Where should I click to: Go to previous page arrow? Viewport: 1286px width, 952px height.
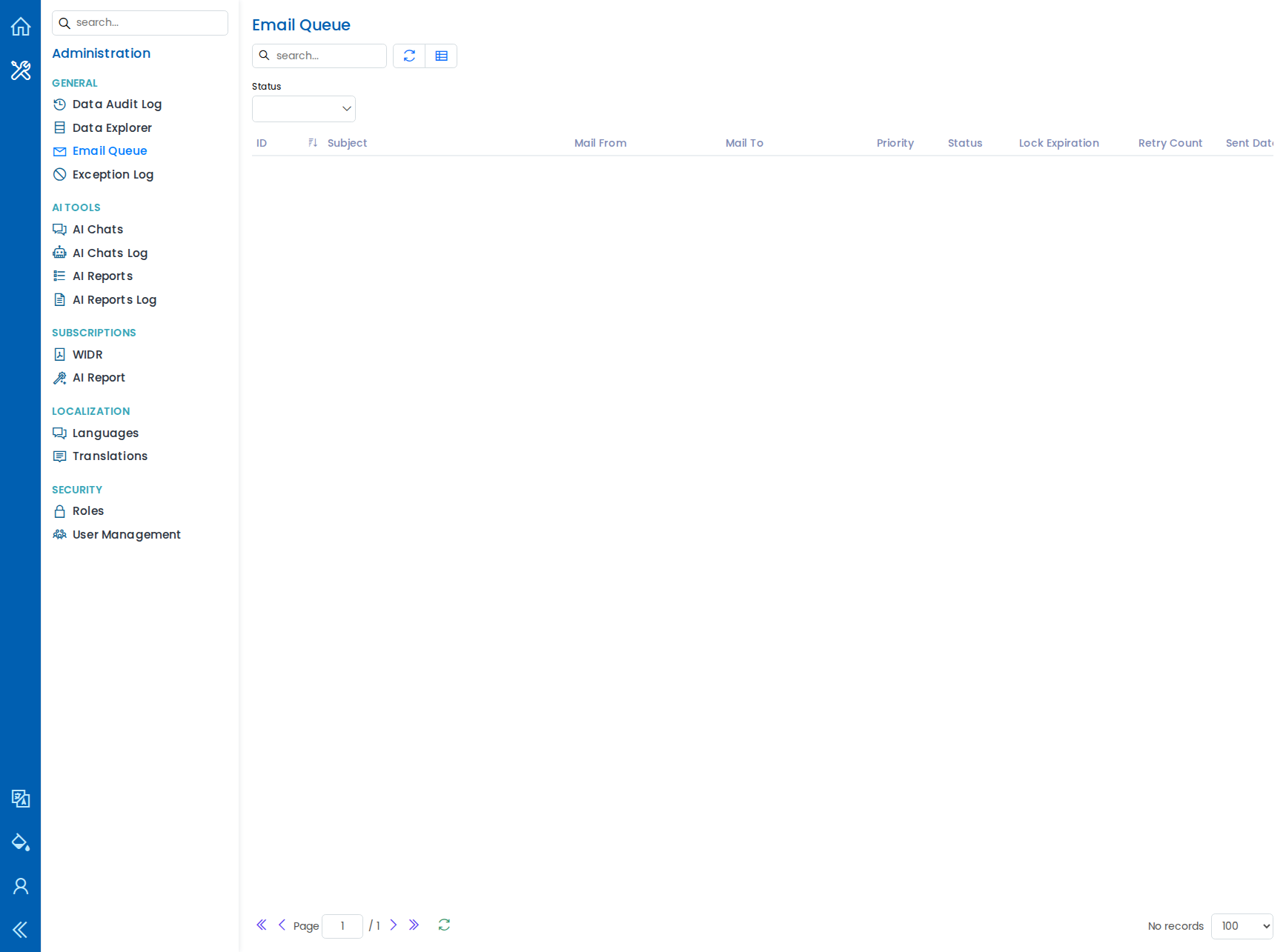click(282, 925)
